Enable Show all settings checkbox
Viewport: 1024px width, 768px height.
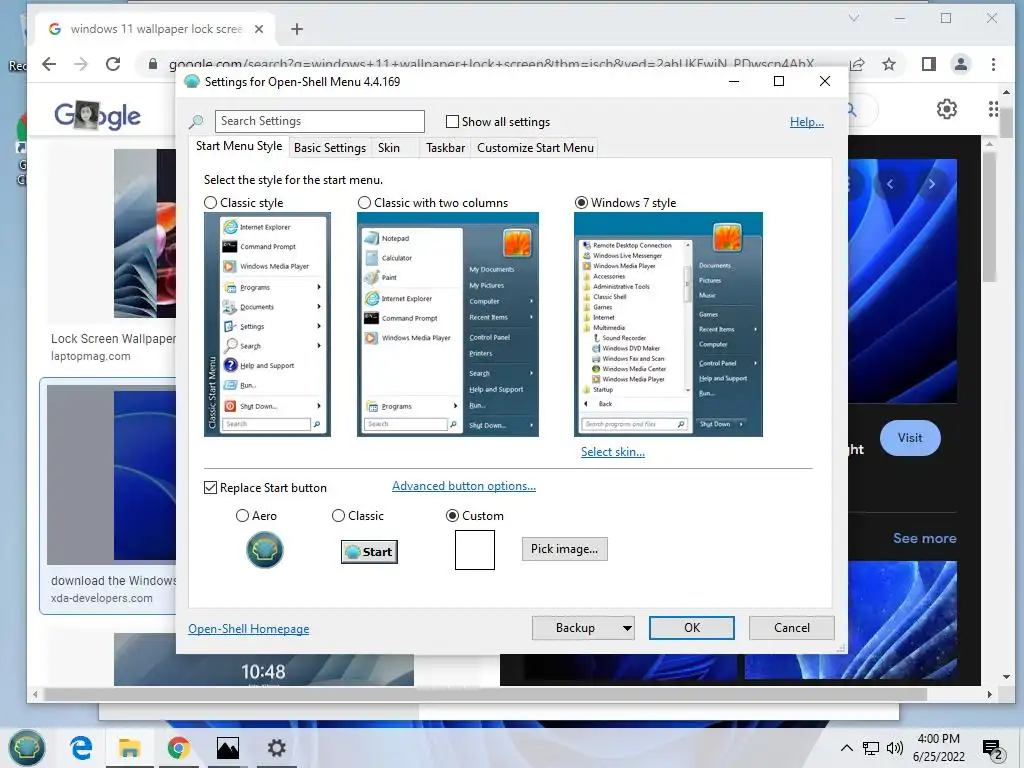[x=452, y=121]
